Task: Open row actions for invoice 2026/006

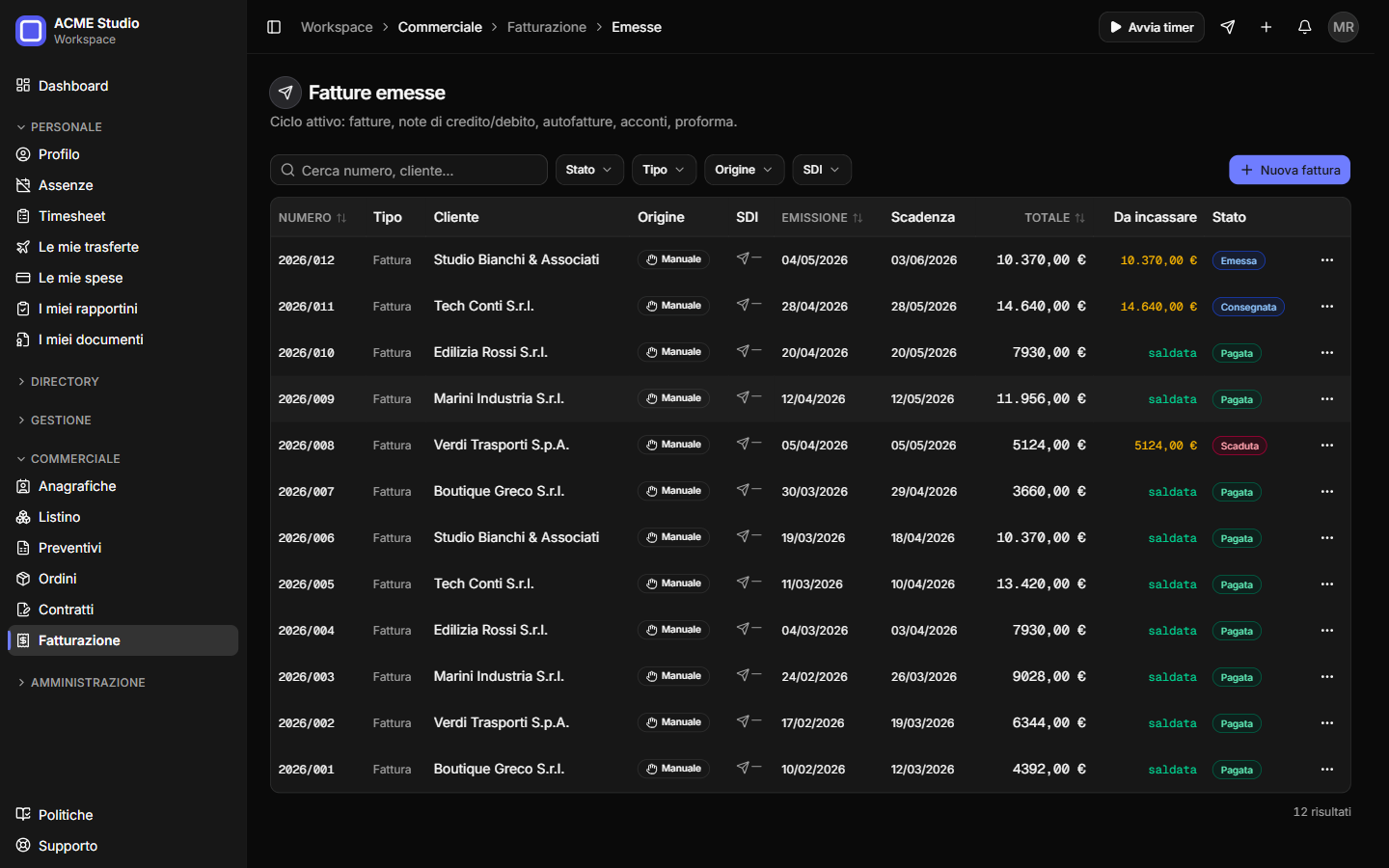Action: 1327,538
